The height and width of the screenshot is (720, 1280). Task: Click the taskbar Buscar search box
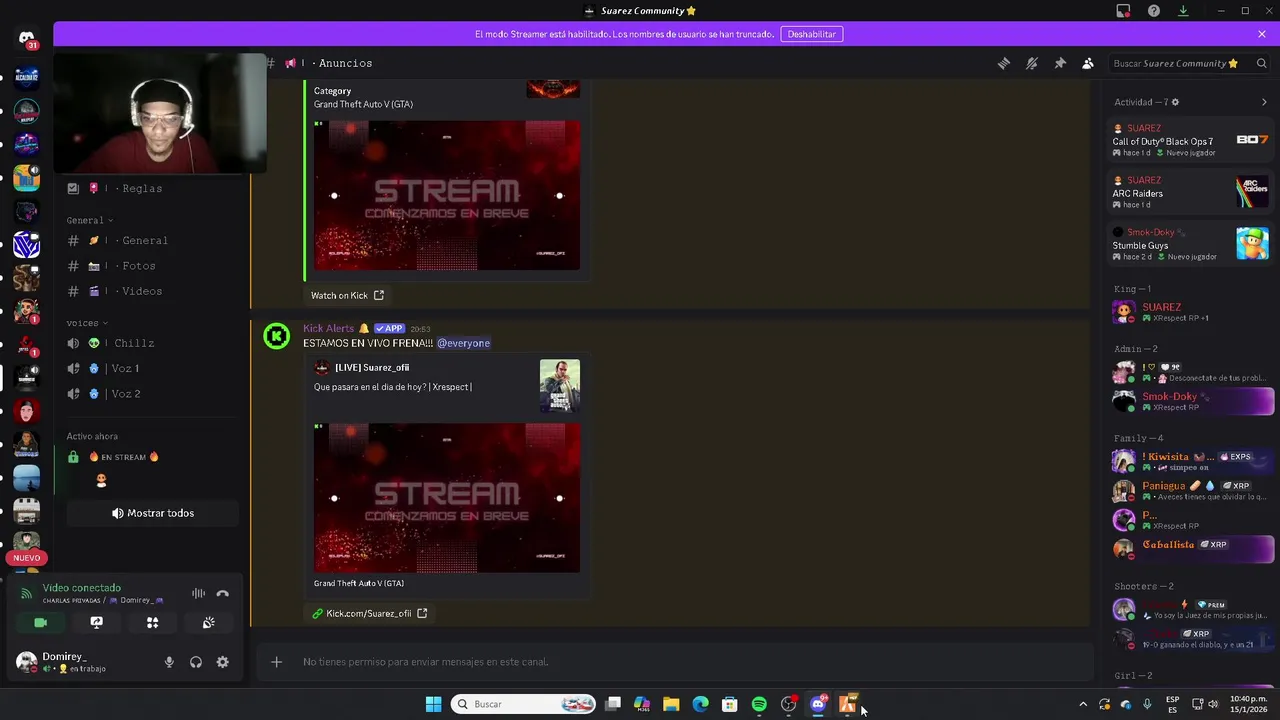[523, 704]
